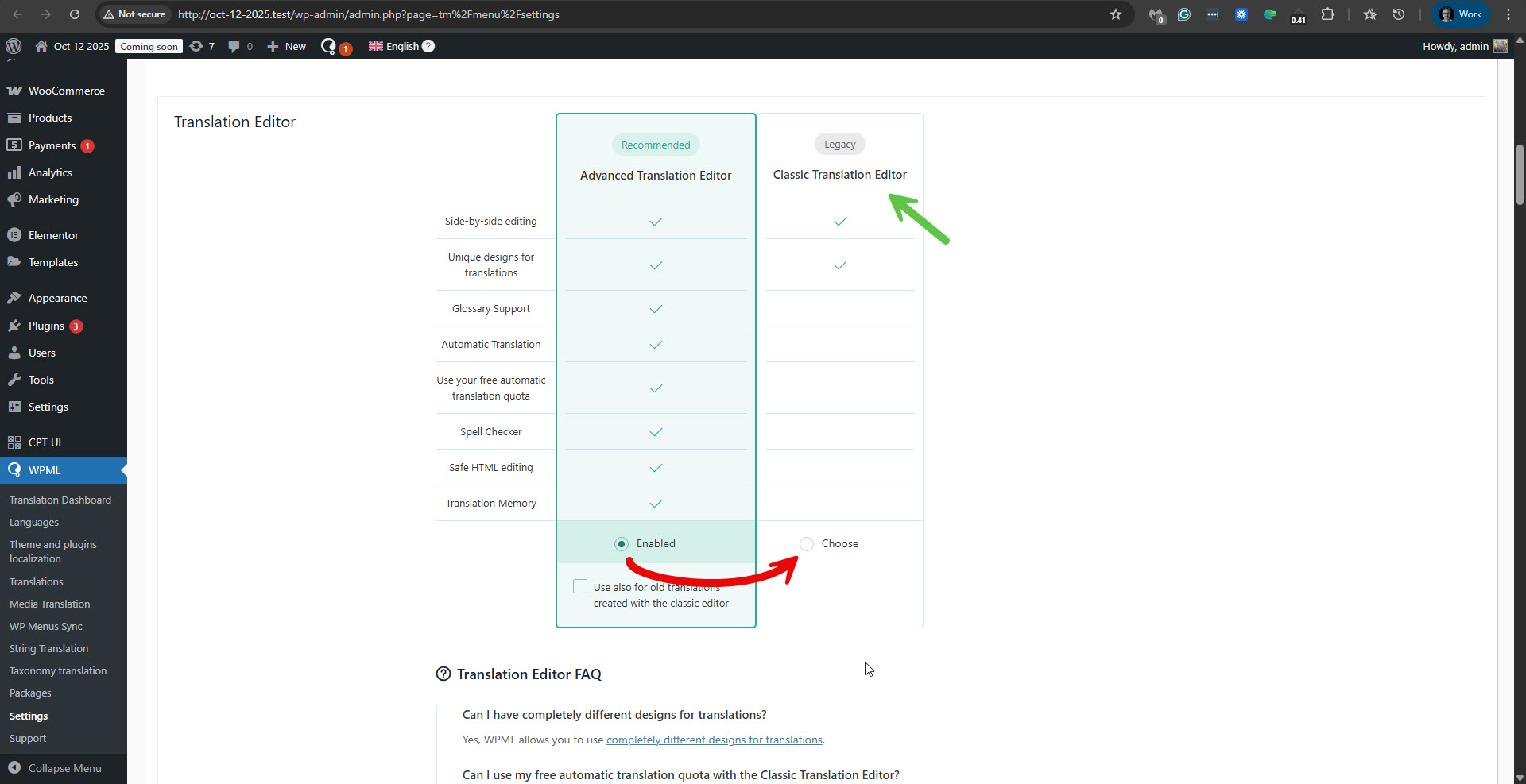The height and width of the screenshot is (784, 1526).
Task: Open the all bookmarks star icon
Action: [1370, 14]
